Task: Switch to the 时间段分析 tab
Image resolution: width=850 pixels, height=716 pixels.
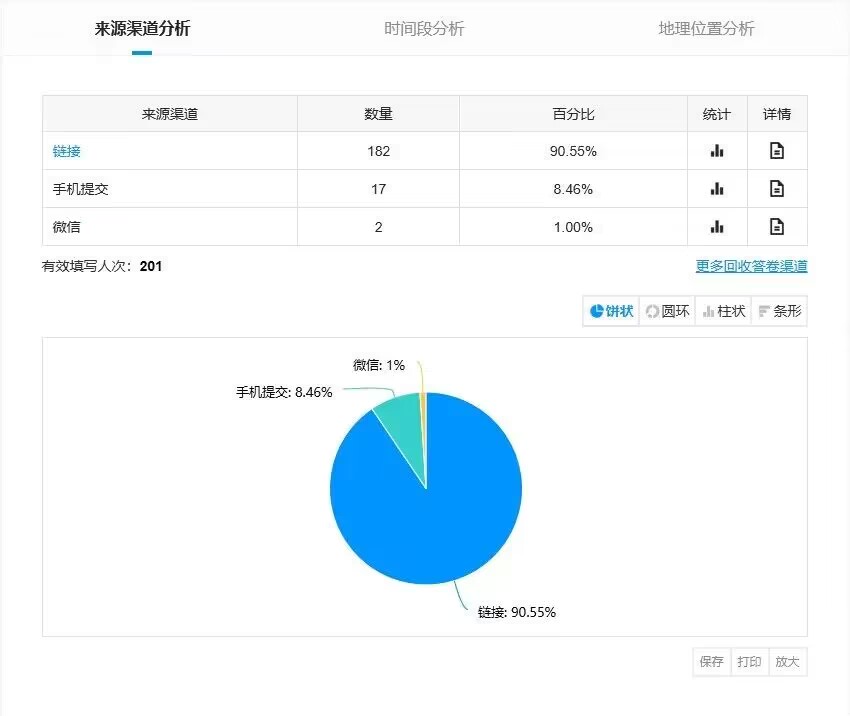Action: tap(424, 28)
